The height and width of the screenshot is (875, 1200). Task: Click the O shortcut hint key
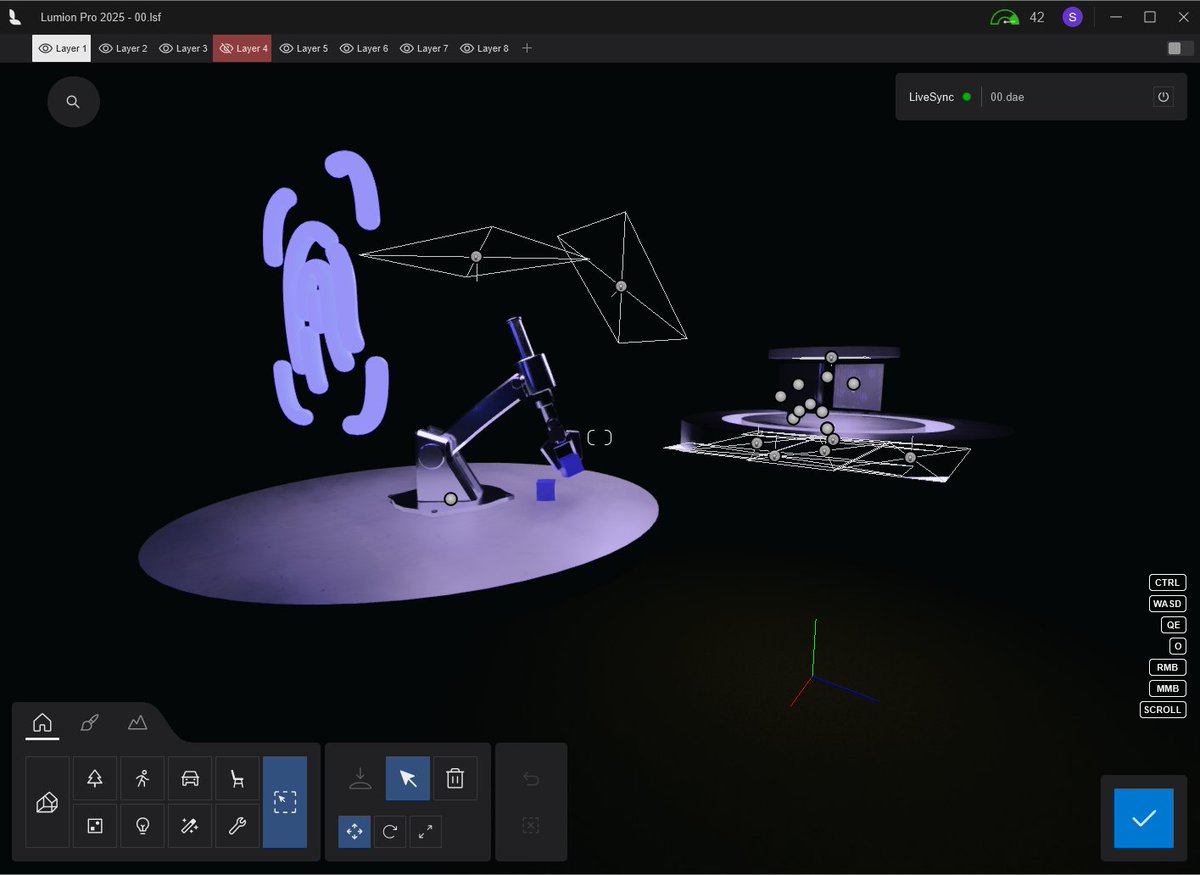(x=1177, y=647)
